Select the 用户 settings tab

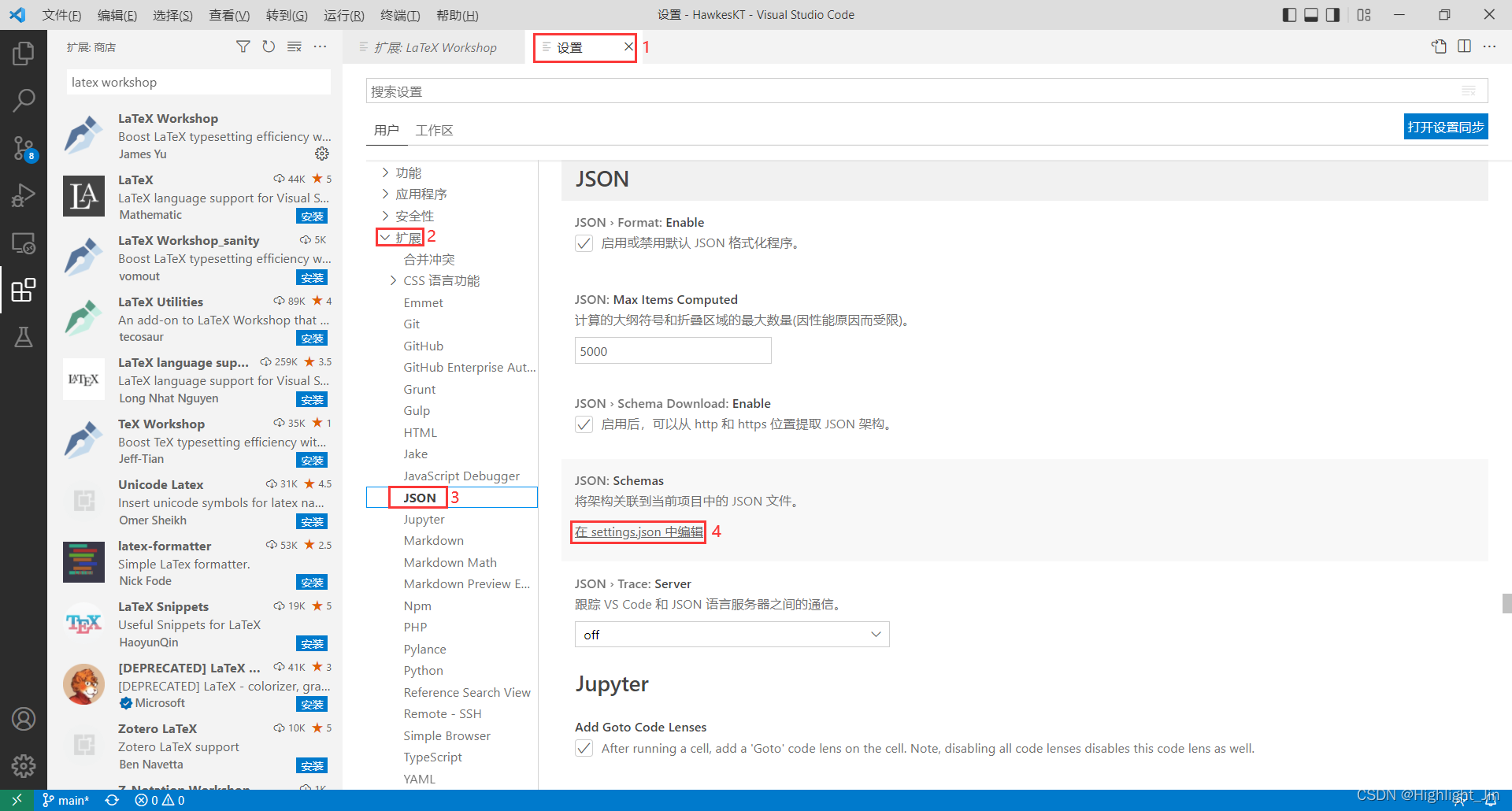[386, 130]
